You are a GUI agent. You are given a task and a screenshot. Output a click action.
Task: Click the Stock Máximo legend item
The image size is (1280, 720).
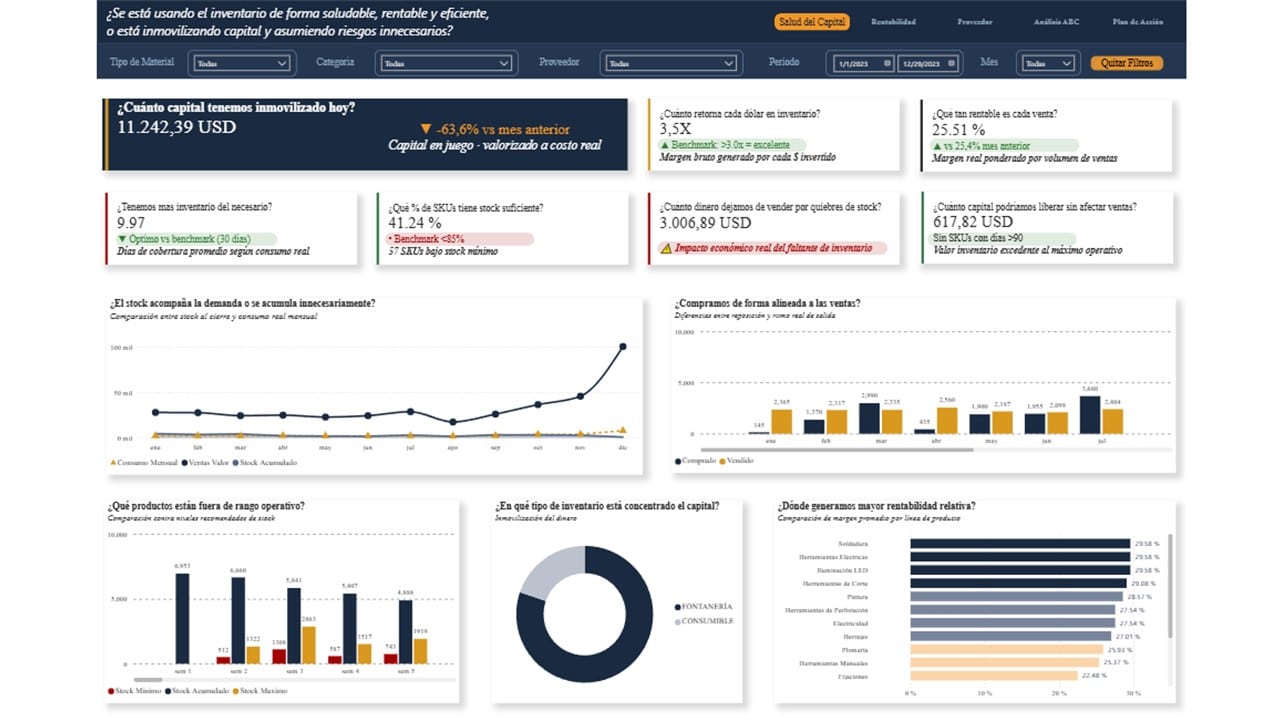tap(259, 691)
